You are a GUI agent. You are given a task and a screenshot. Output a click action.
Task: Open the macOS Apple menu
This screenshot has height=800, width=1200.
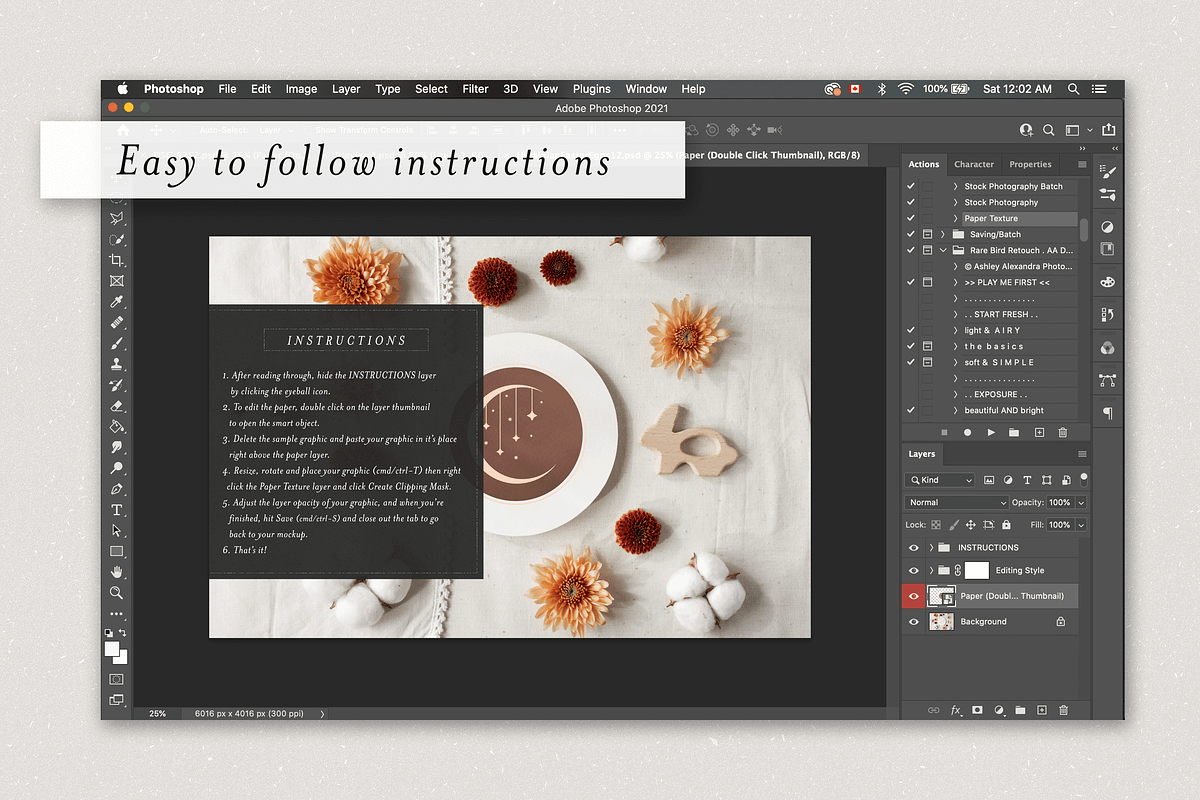click(x=123, y=89)
